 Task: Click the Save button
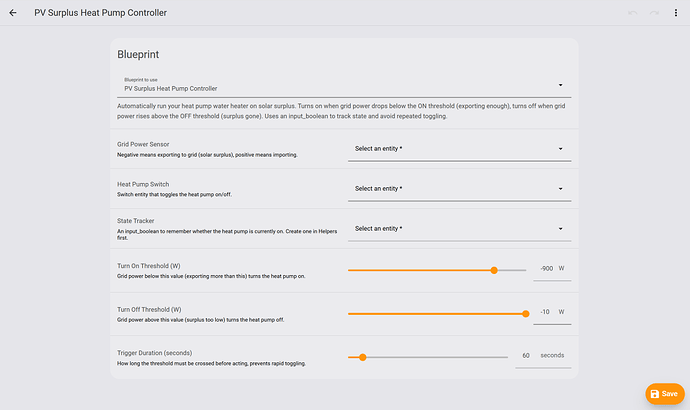[665, 394]
